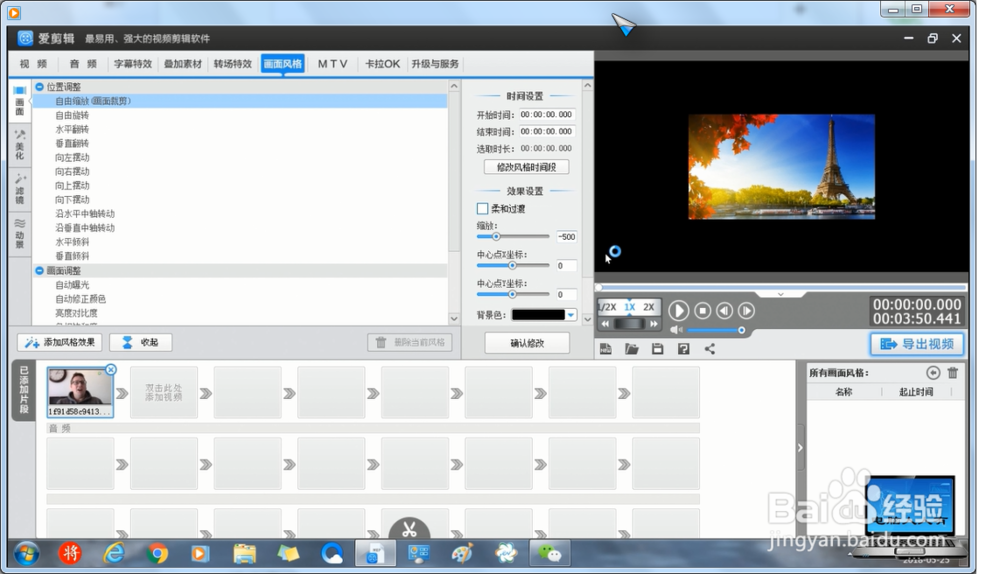Adjust the 缩放 slider handle
The image size is (1000, 574).
(496, 237)
